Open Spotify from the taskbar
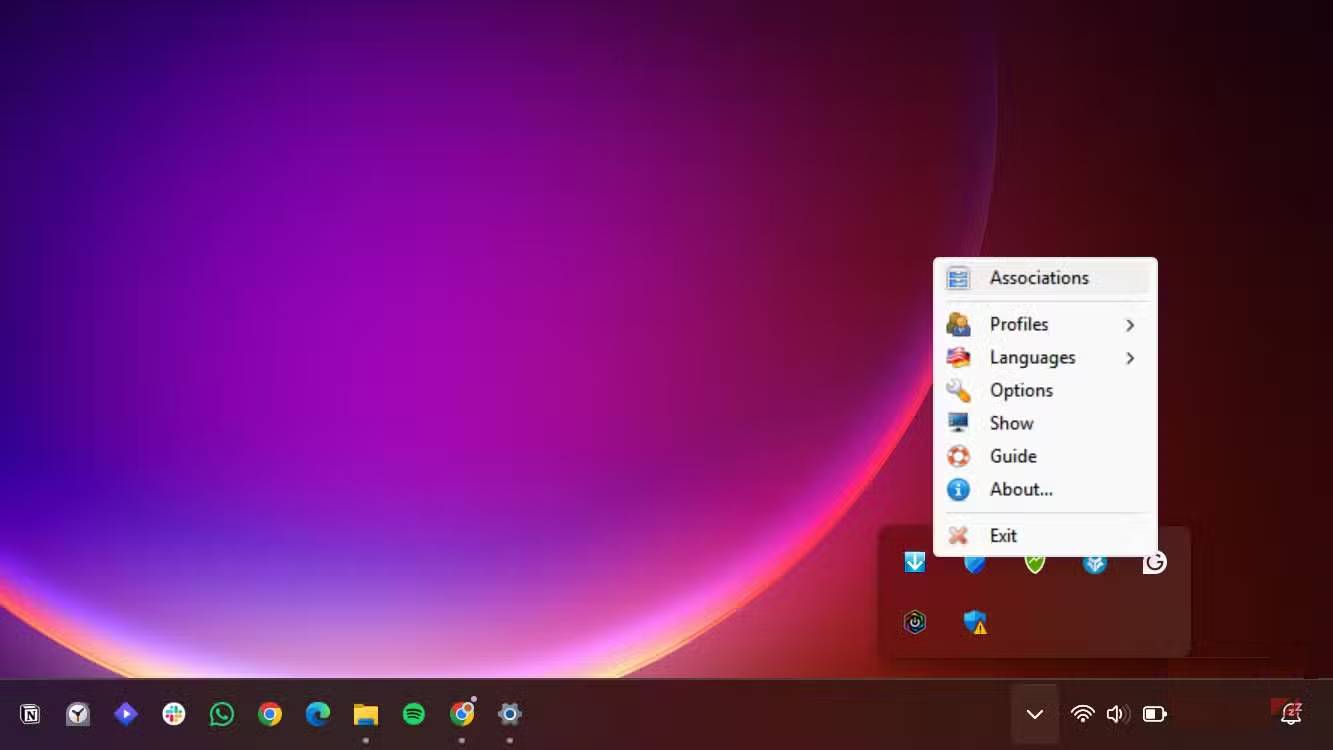Screen dimensions: 1333x750 [414, 714]
